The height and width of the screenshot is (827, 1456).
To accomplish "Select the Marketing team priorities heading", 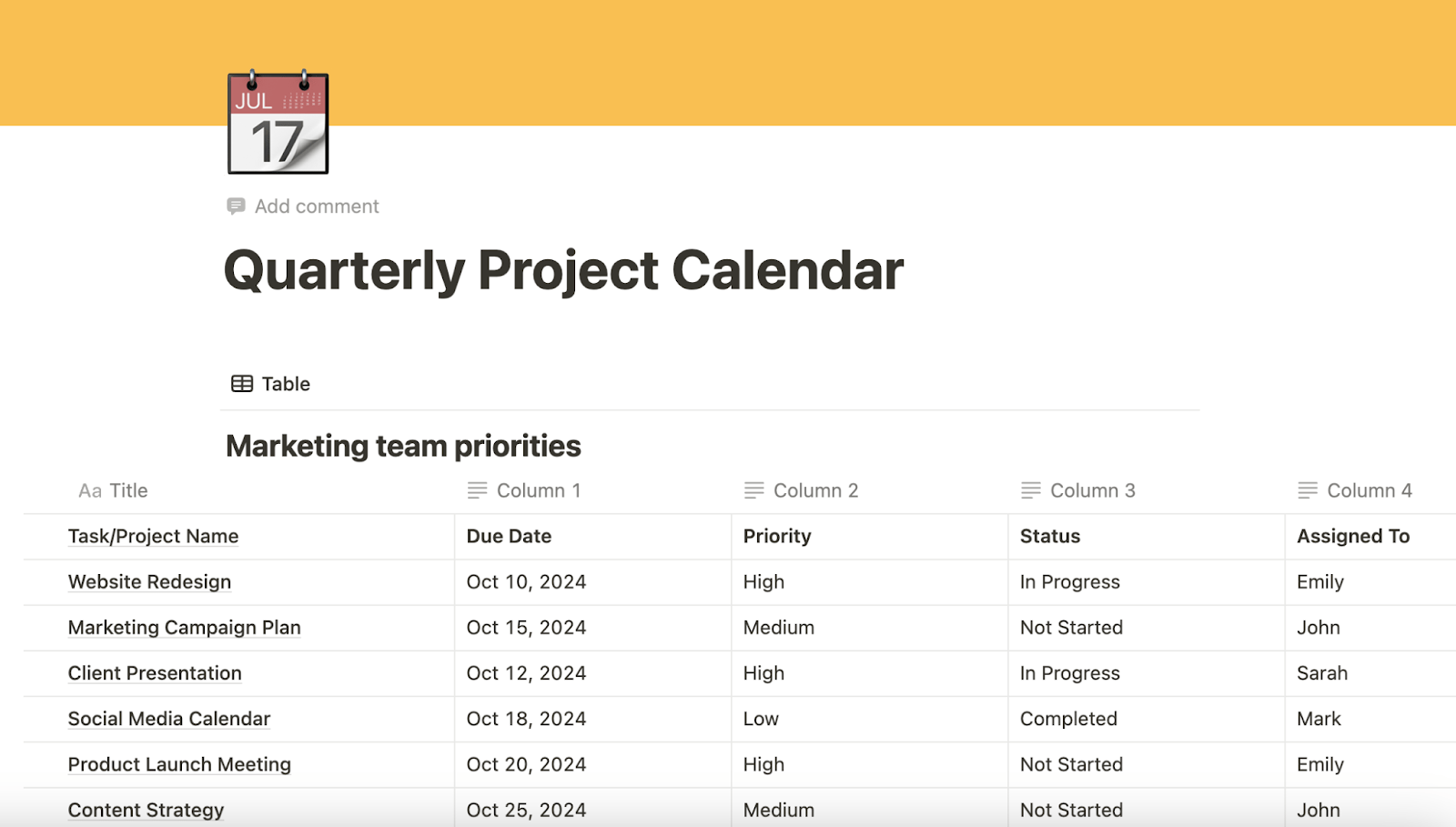I will click(x=403, y=446).
